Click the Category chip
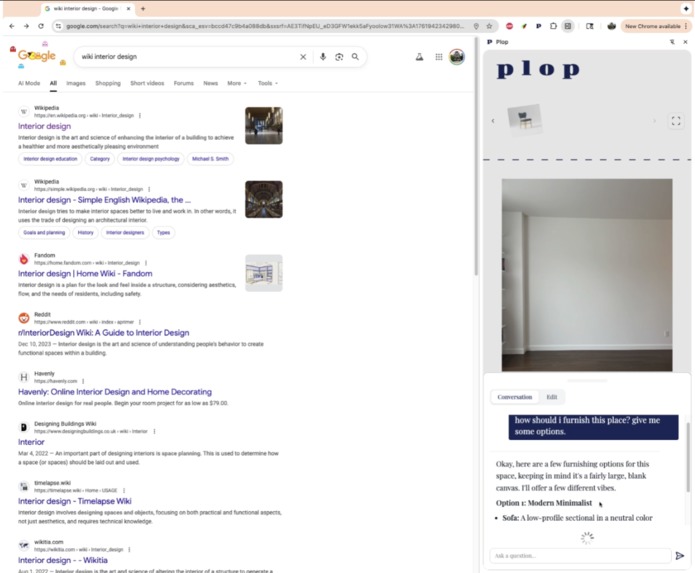The width and height of the screenshot is (695, 573). (x=100, y=159)
